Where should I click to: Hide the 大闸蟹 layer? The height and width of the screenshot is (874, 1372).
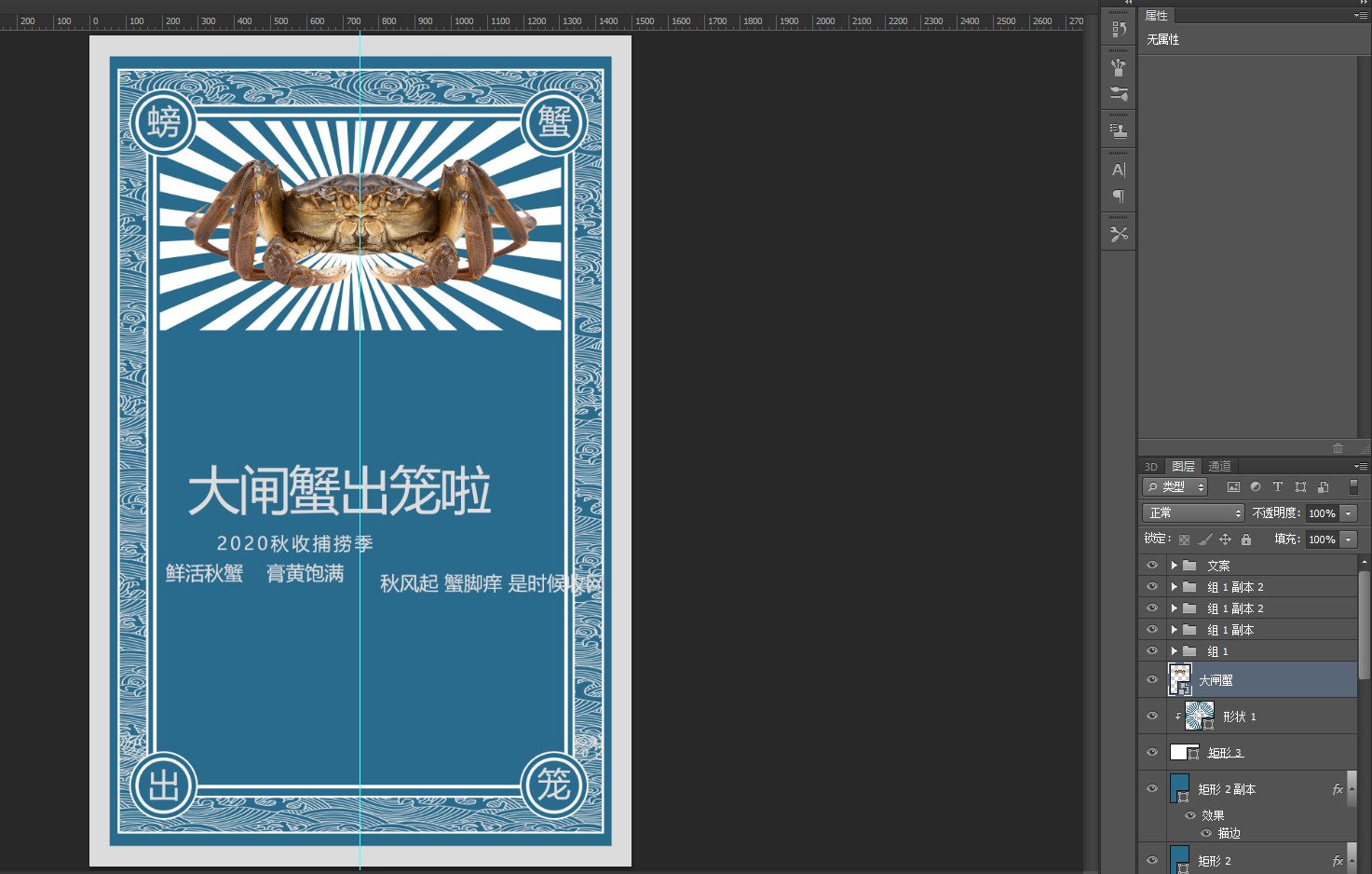[1152, 680]
